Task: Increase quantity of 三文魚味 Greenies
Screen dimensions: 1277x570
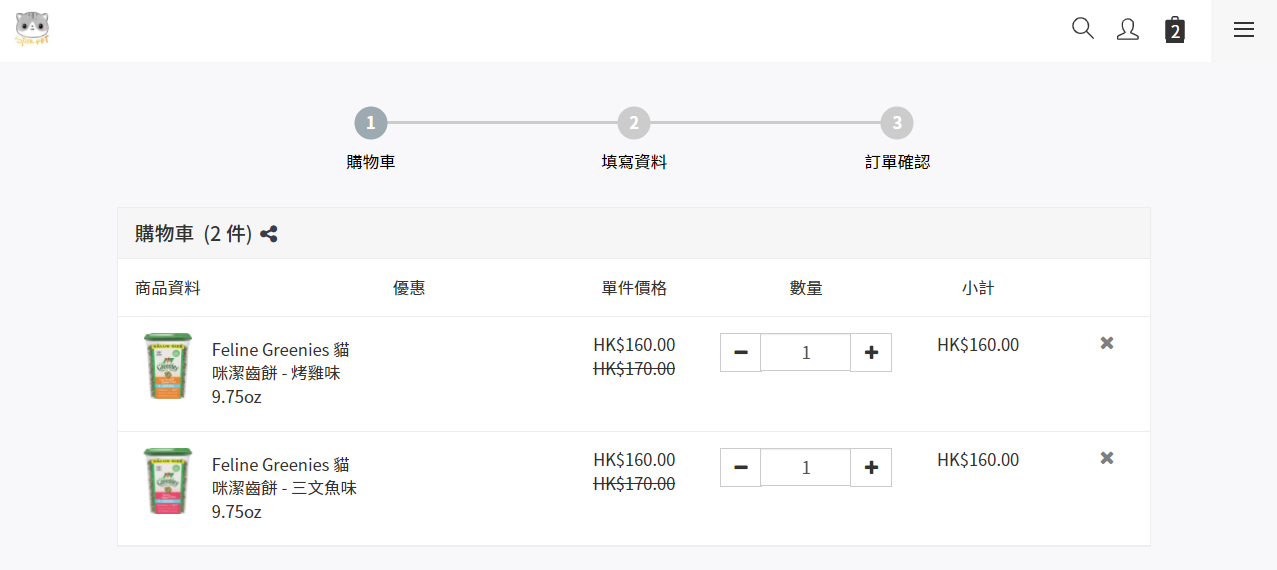Action: coord(871,467)
